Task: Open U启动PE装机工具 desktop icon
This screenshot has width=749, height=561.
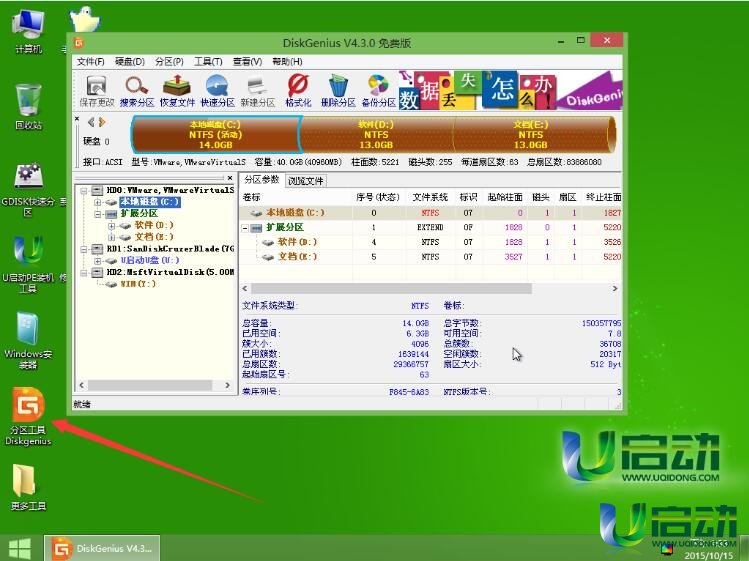Action: pos(28,264)
